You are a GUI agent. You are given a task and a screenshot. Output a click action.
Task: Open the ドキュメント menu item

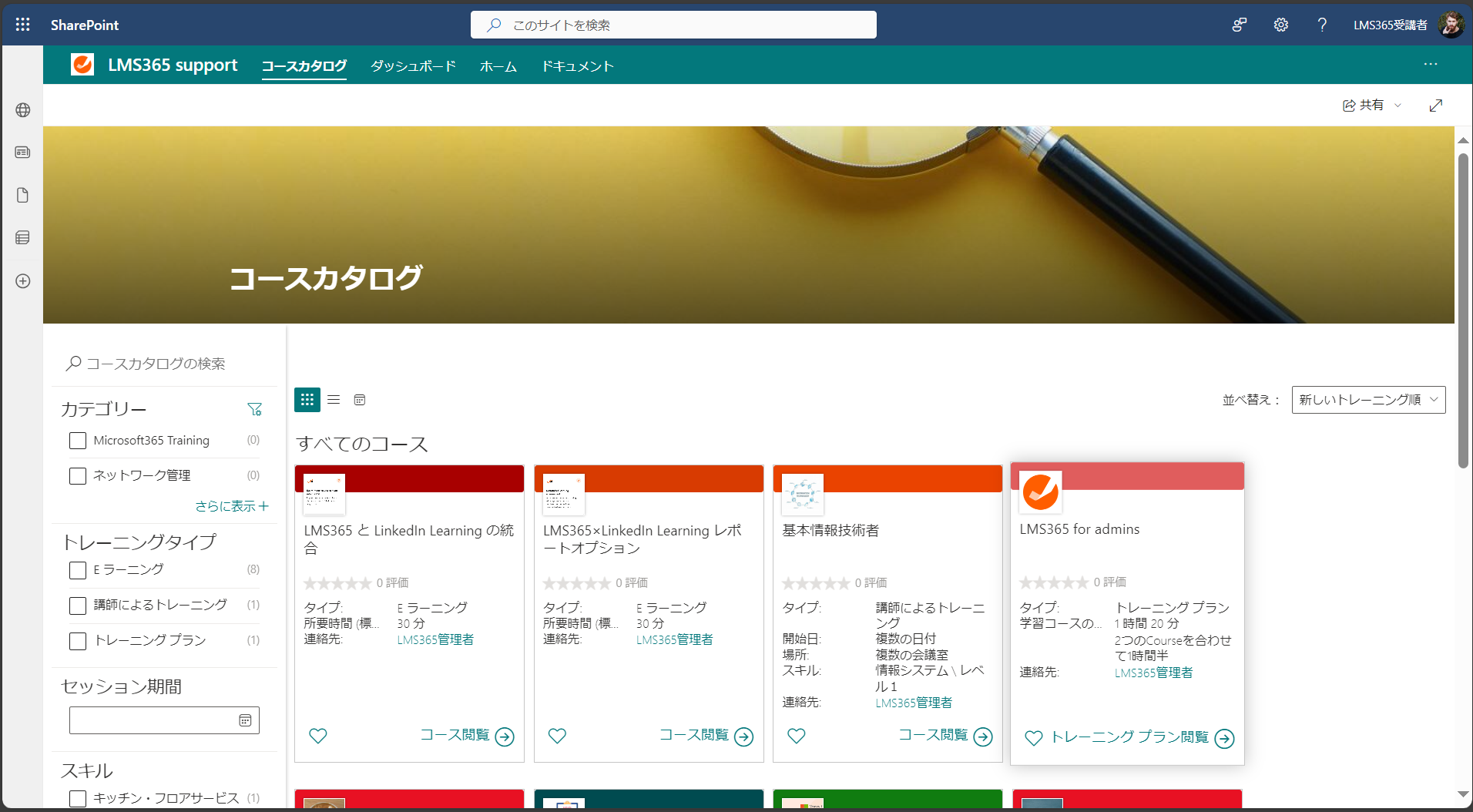click(x=577, y=66)
